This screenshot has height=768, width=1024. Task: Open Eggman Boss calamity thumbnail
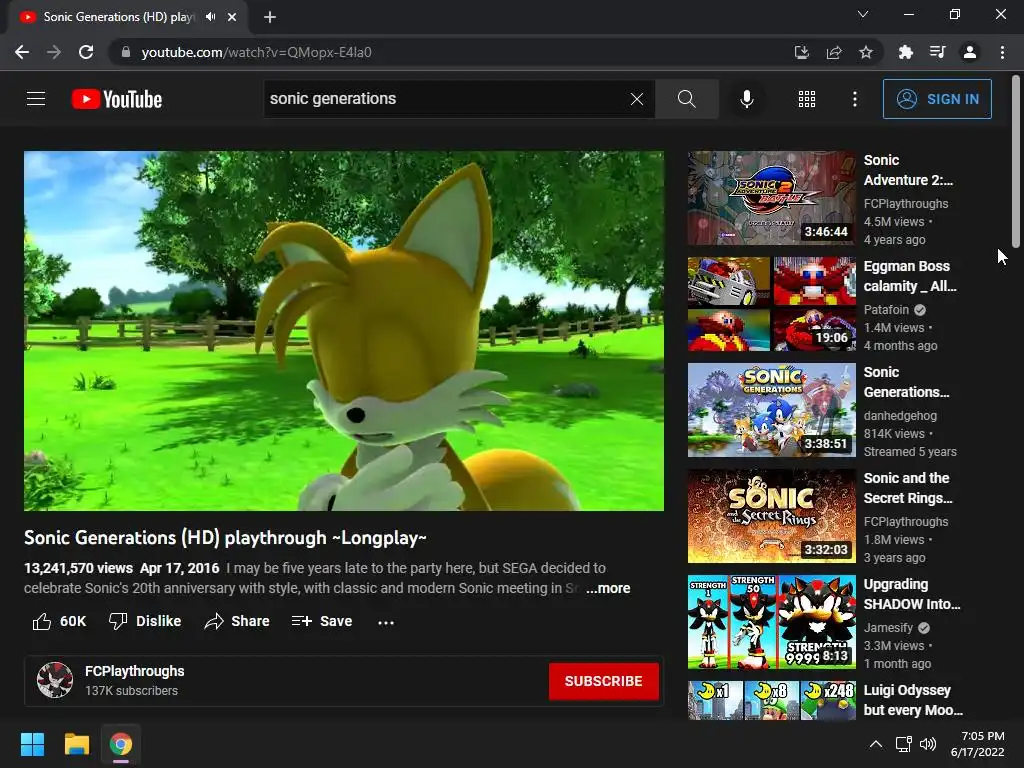(771, 304)
